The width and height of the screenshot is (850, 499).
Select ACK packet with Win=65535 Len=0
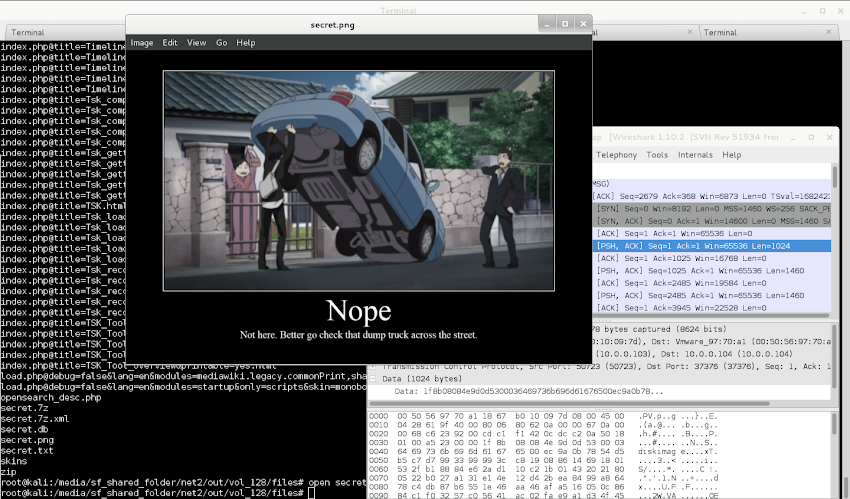pyautogui.click(x=711, y=234)
